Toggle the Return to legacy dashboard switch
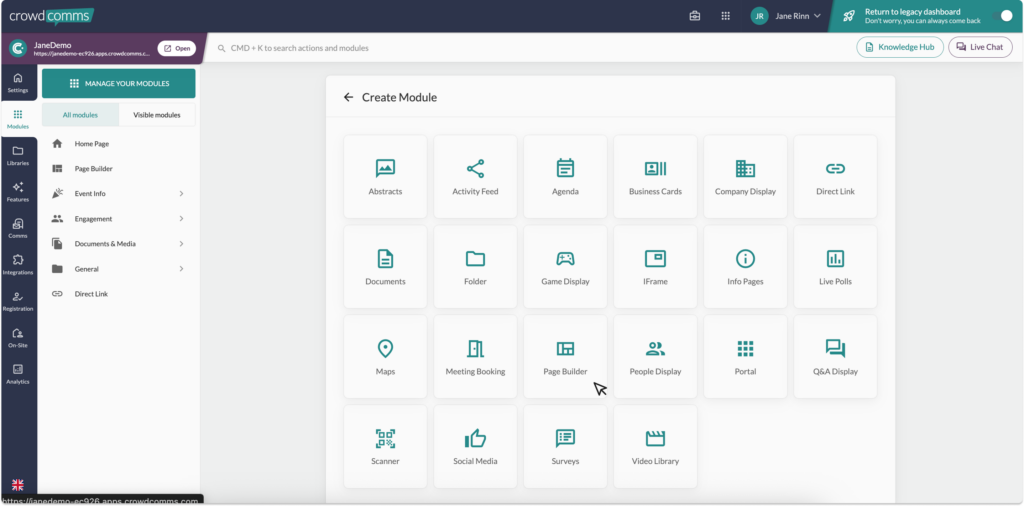This screenshot has width=1024, height=506. [1001, 16]
